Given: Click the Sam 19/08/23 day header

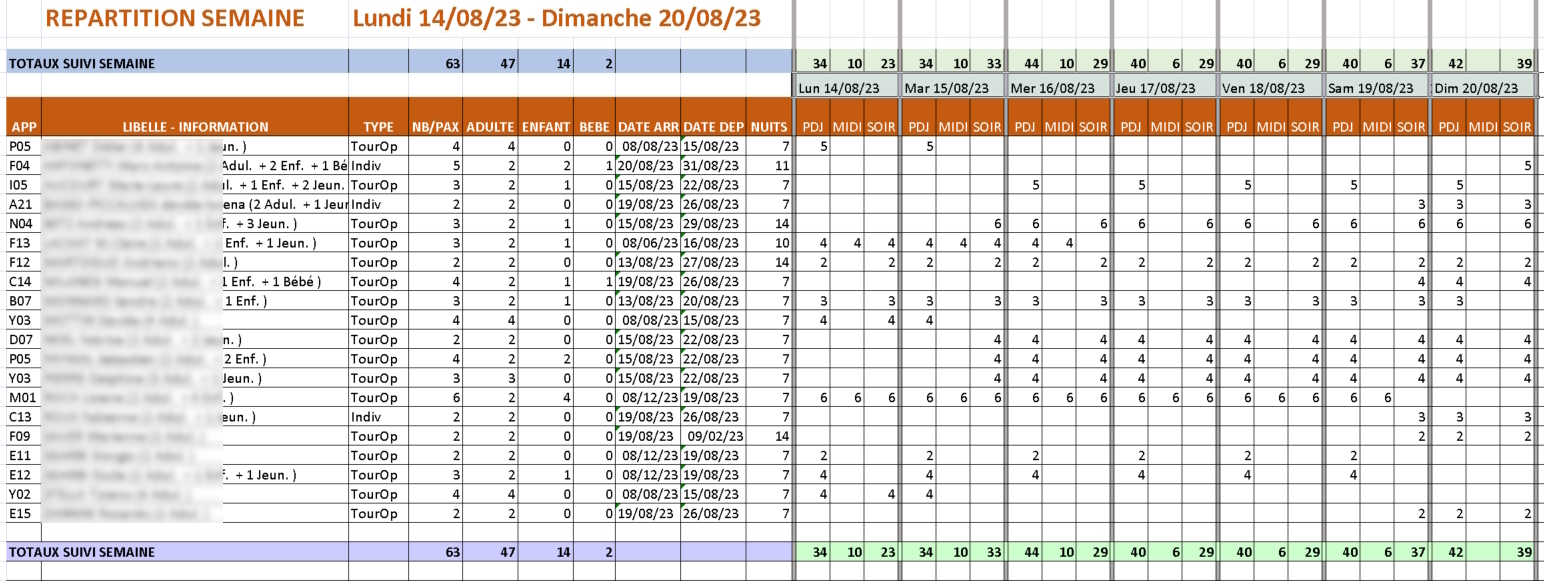Looking at the screenshot, I should click(1377, 88).
